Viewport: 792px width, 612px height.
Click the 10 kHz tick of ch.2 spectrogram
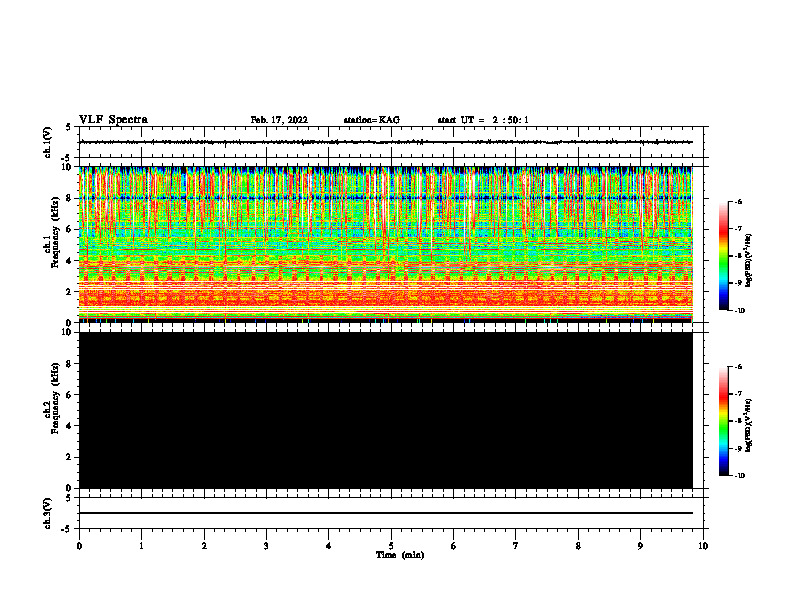69,332
